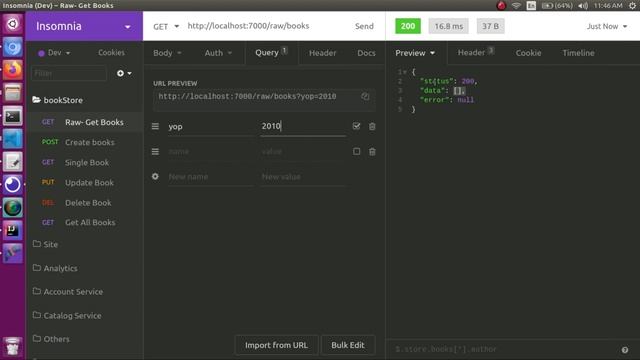The height and width of the screenshot is (360, 640).
Task: Open IntelliJ IDEA dock icon
Action: [13, 231]
